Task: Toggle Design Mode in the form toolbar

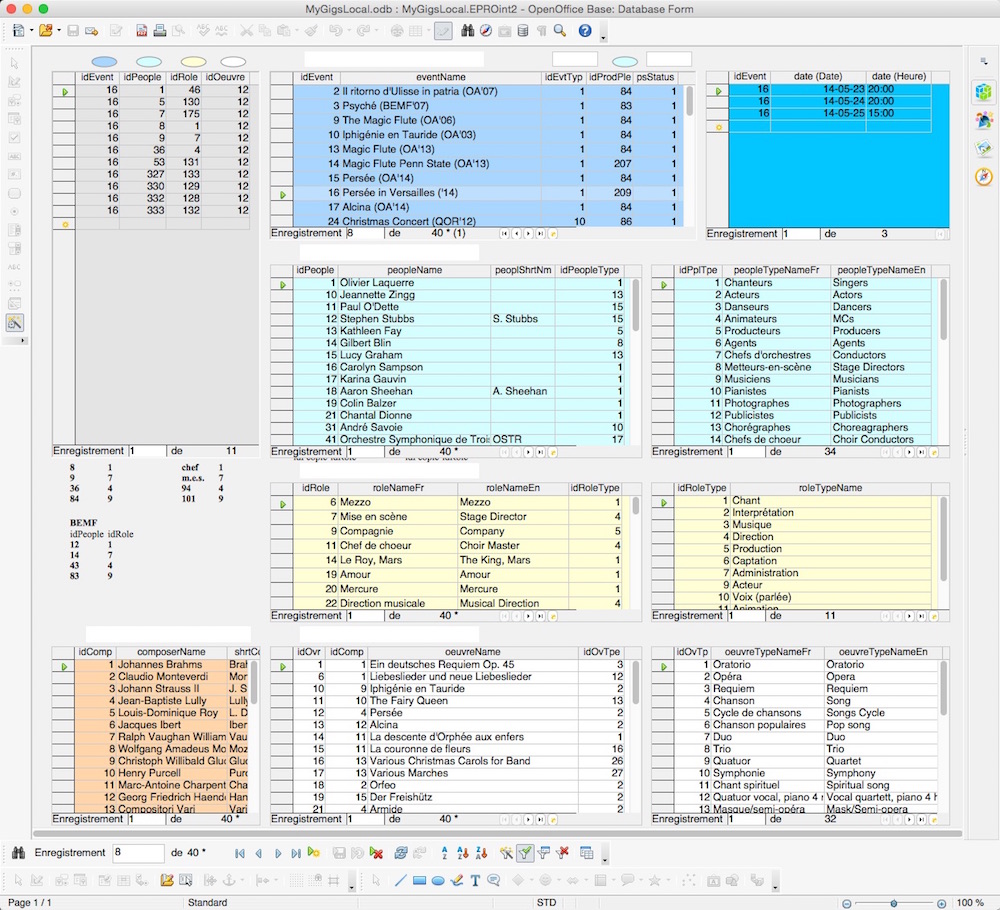Action: click(16, 322)
